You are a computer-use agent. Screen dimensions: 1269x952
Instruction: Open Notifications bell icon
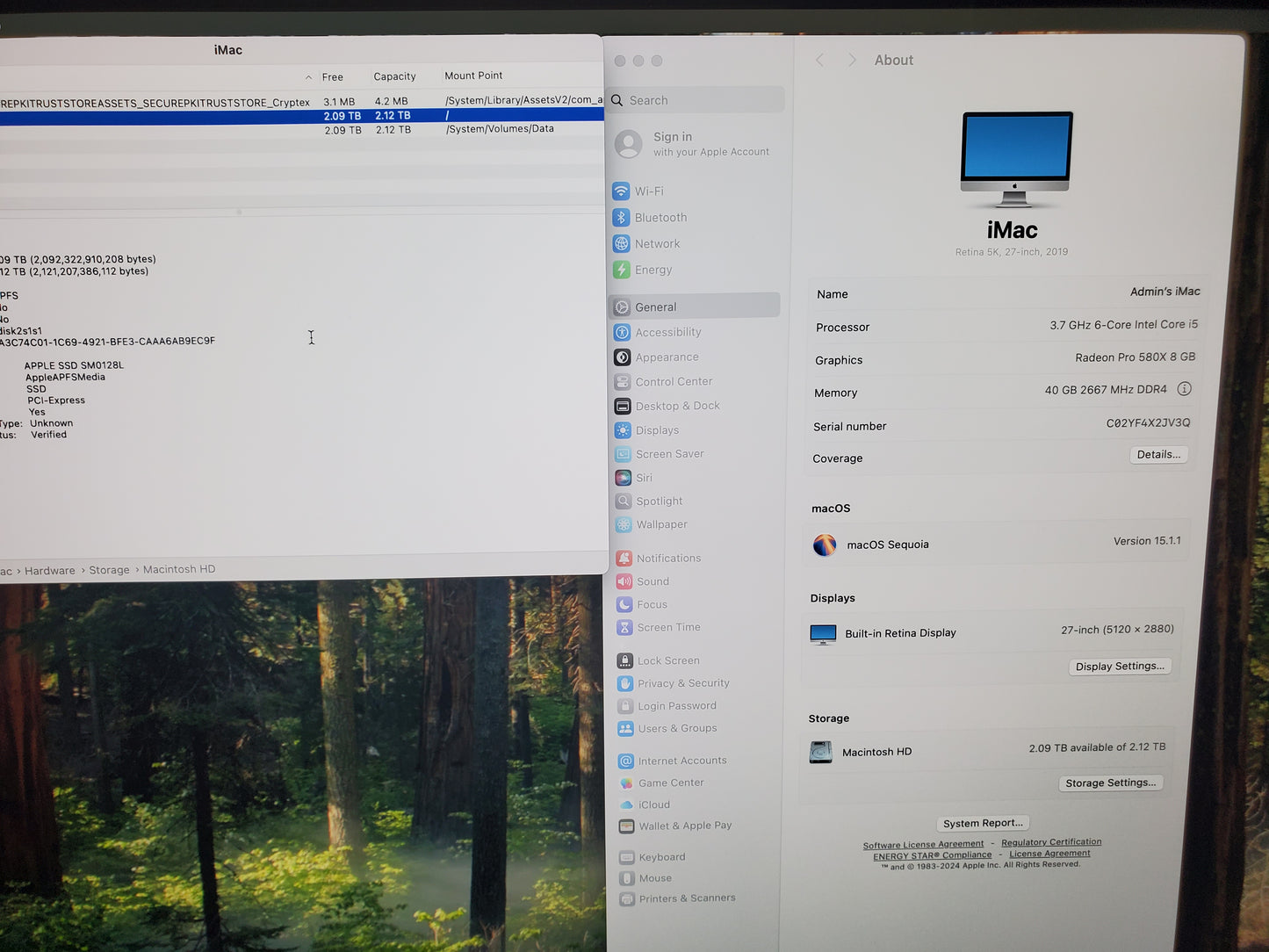pyautogui.click(x=624, y=559)
